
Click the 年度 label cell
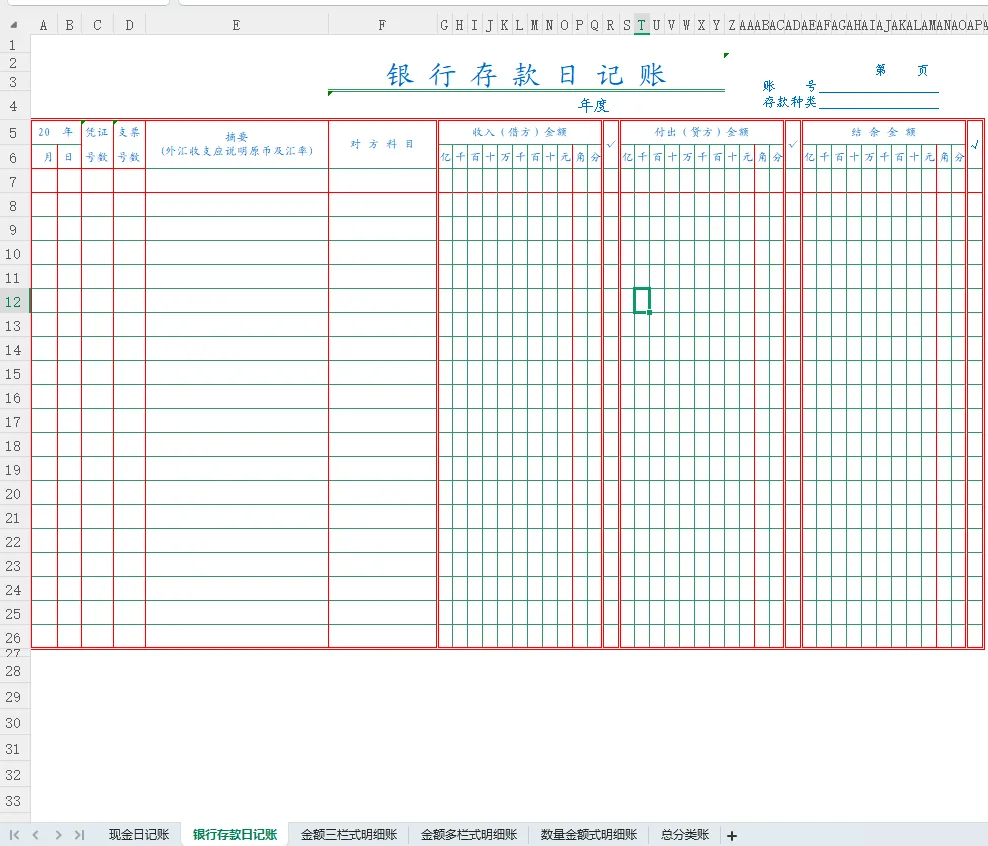[x=593, y=105]
